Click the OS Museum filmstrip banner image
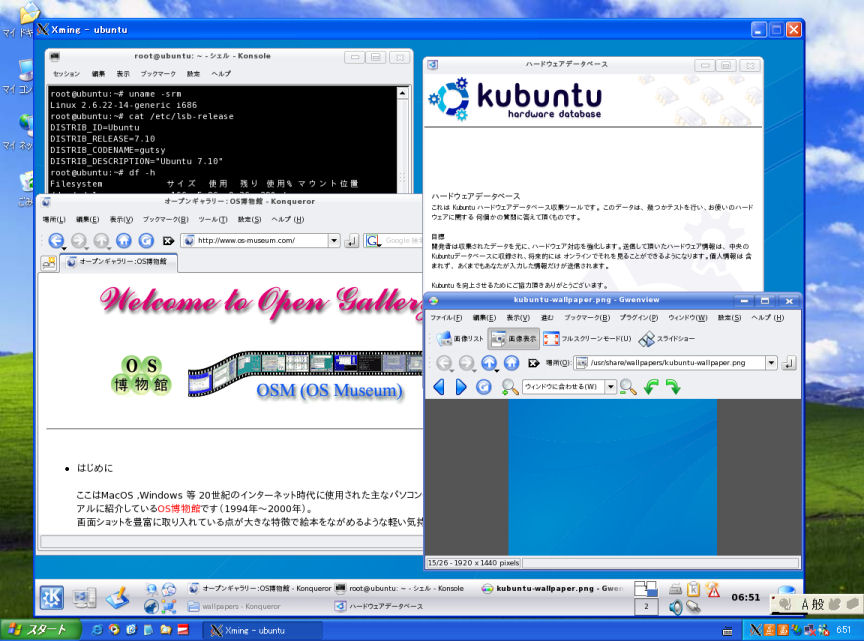 pyautogui.click(x=304, y=374)
